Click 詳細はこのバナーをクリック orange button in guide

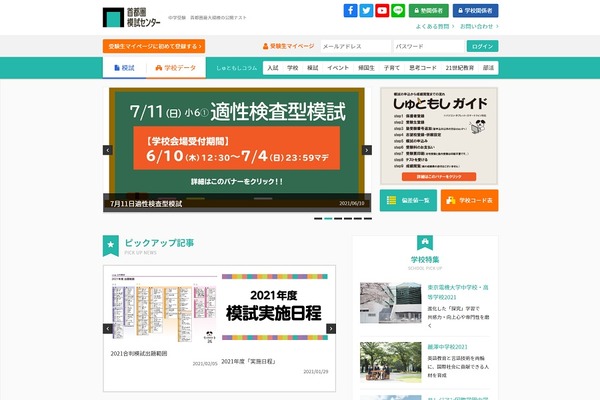tap(439, 176)
